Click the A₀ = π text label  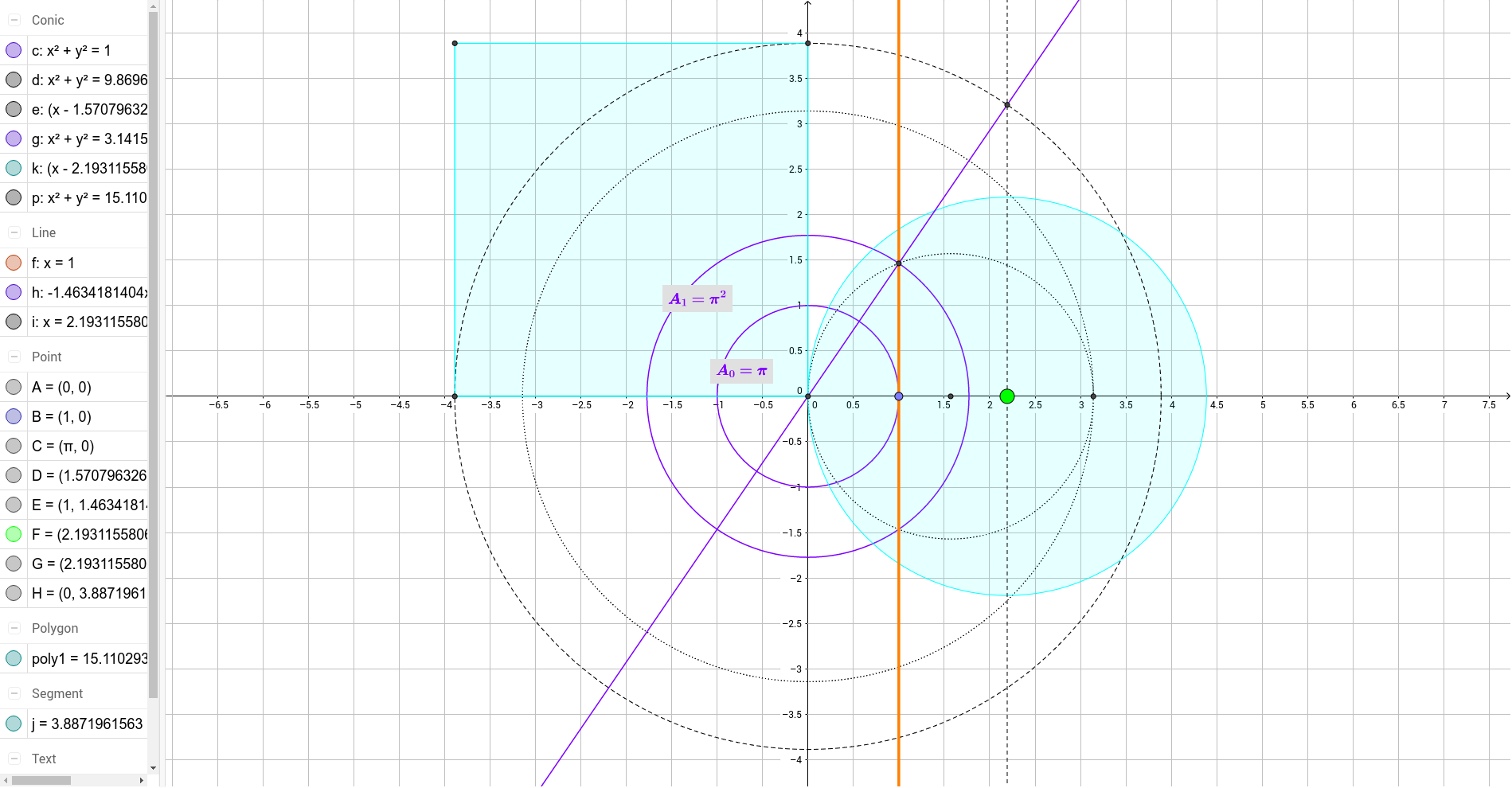click(x=741, y=371)
